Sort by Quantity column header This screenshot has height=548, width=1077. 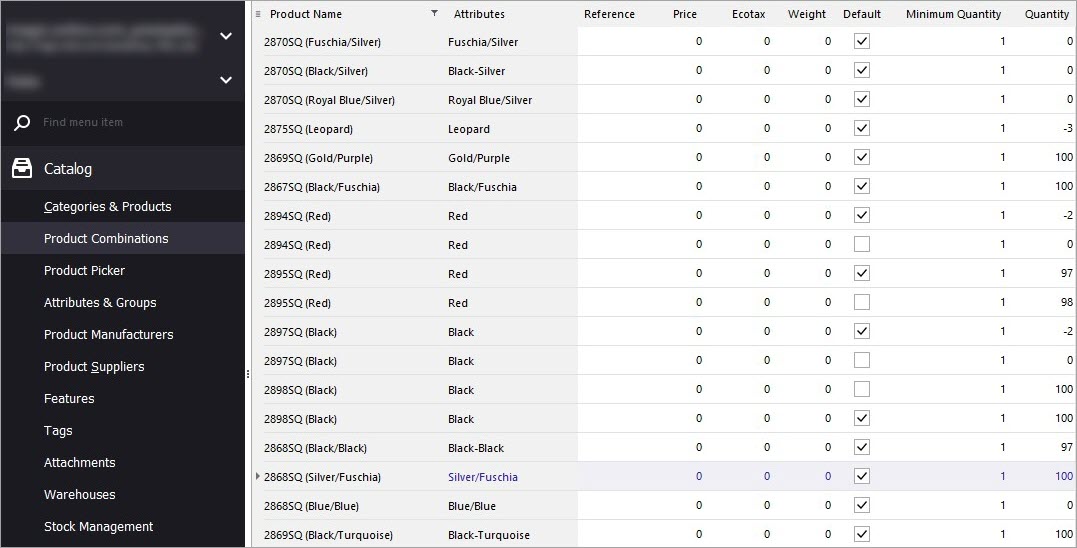click(x=1047, y=14)
